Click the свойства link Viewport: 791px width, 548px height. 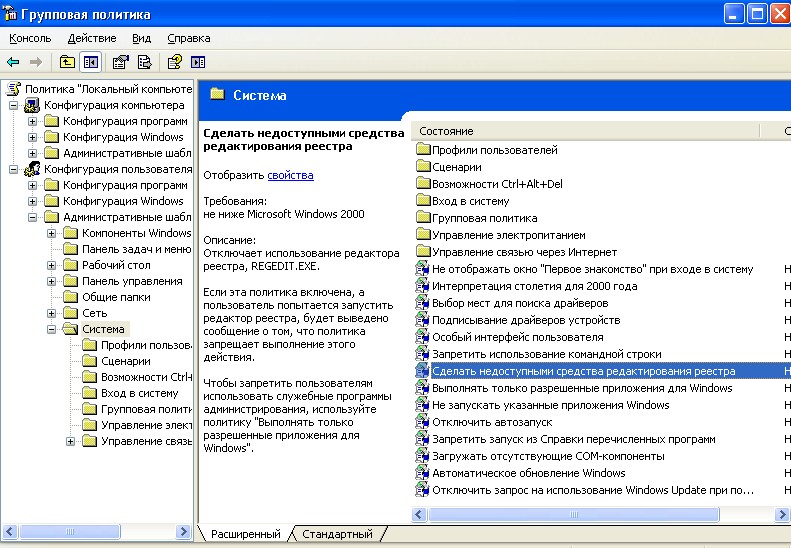[290, 175]
